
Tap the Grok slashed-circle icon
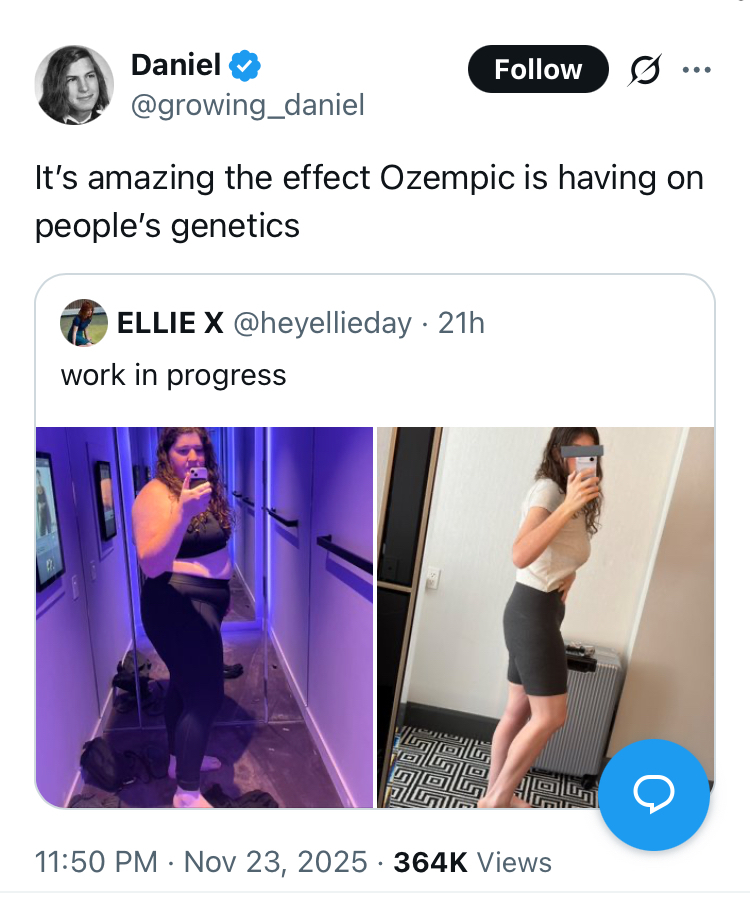644,70
